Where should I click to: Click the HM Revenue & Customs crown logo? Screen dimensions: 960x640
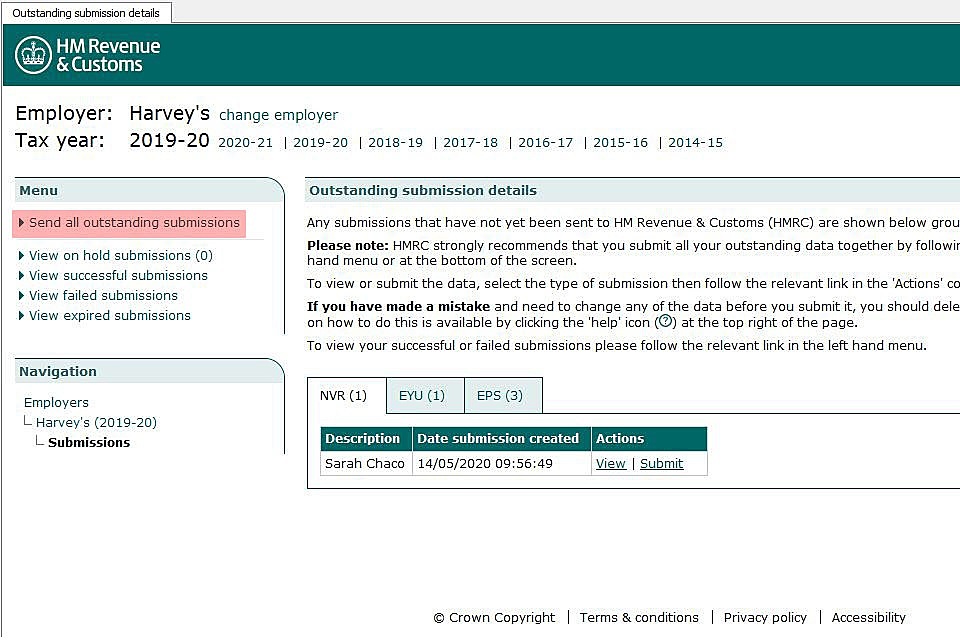click(34, 55)
